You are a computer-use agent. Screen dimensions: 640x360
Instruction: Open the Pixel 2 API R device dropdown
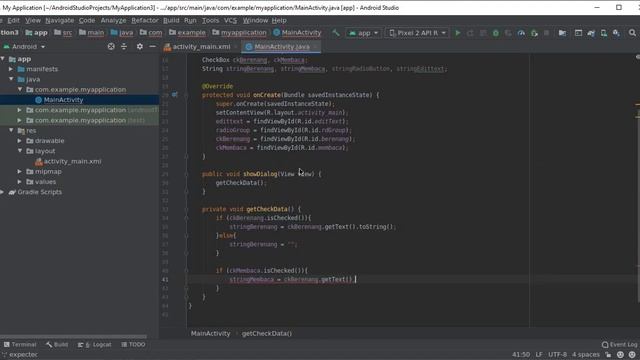417,33
